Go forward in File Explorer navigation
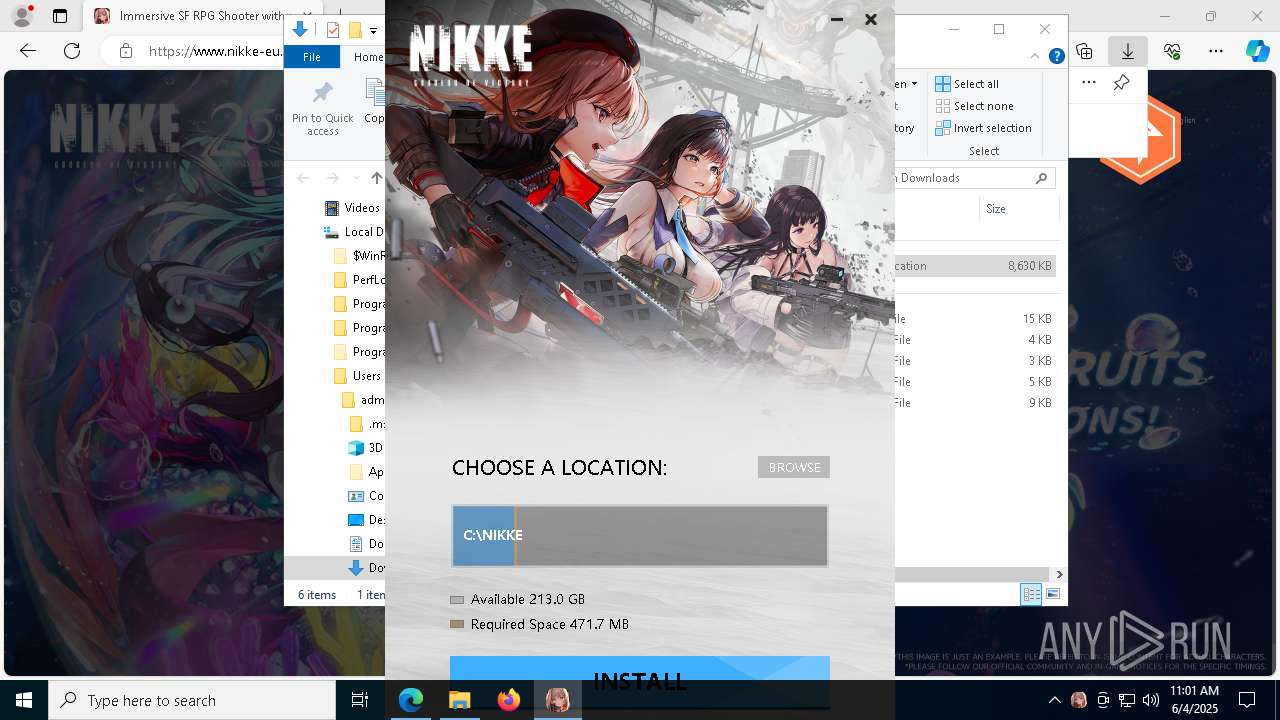Image resolution: width=1280 pixels, height=720 pixels. tap(332, 178)
